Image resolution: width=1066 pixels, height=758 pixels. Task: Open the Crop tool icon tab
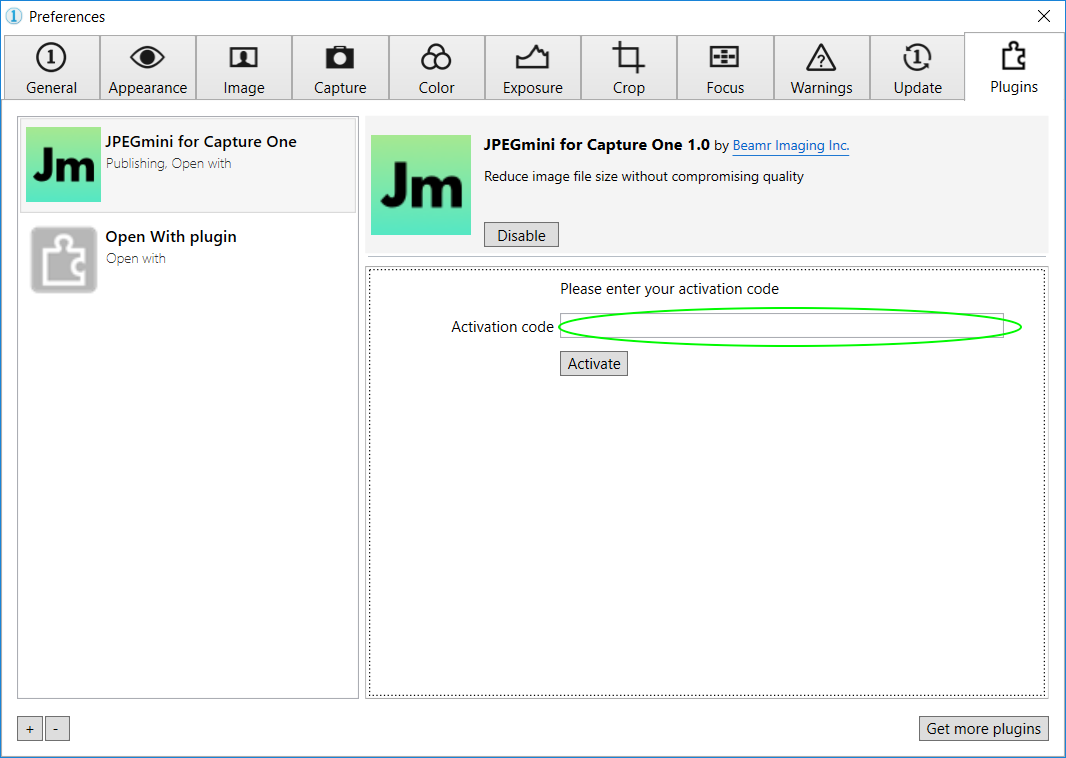point(629,68)
